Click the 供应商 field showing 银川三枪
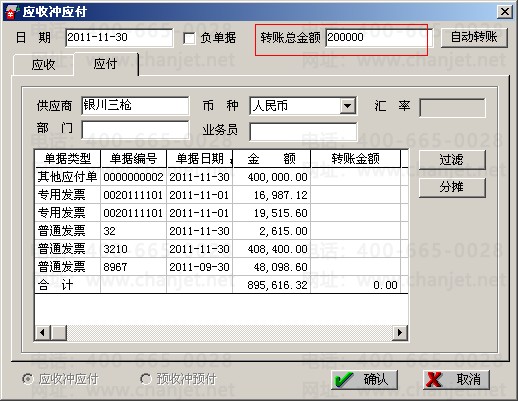 (x=135, y=106)
